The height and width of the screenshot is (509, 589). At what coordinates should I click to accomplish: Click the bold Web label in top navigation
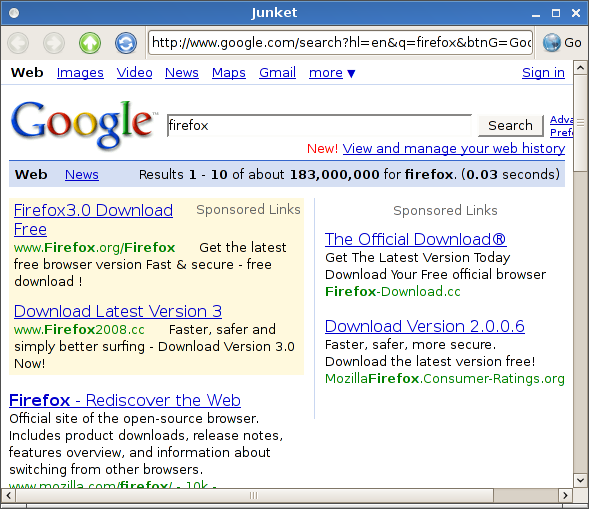tap(27, 72)
